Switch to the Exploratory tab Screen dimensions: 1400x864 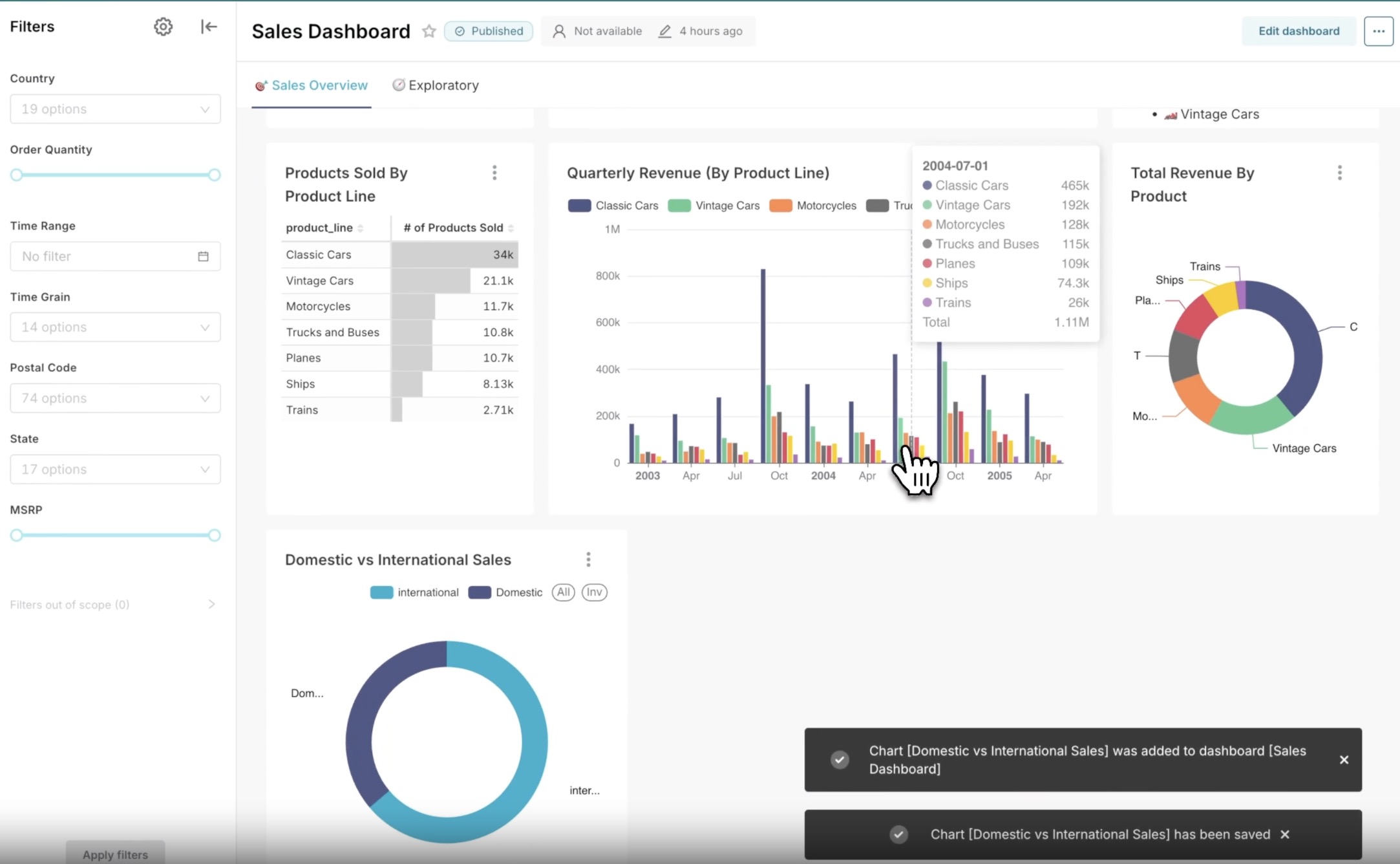tap(436, 85)
